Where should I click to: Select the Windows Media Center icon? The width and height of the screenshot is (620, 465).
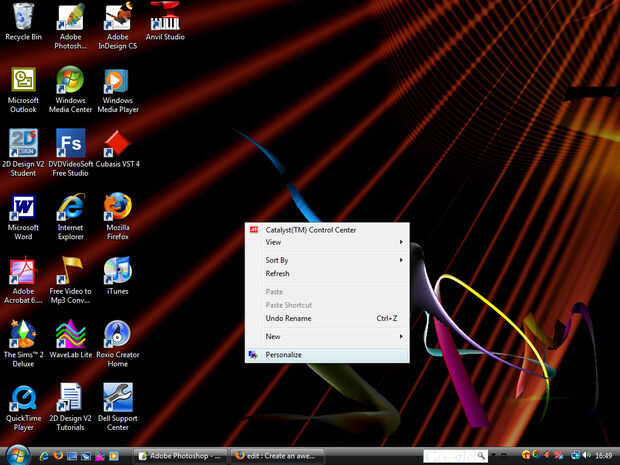[x=70, y=90]
